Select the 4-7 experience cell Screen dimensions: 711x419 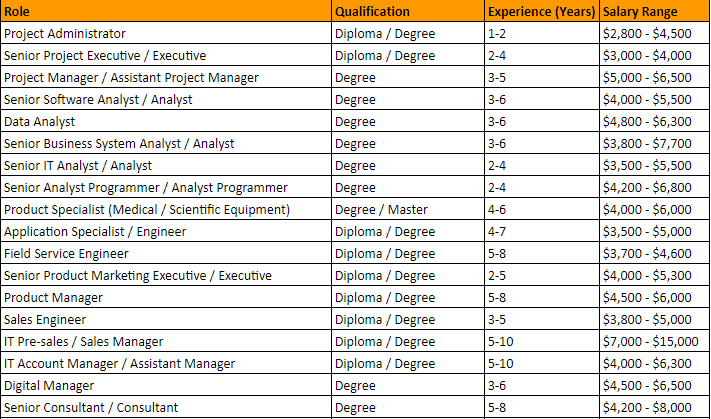541,231
